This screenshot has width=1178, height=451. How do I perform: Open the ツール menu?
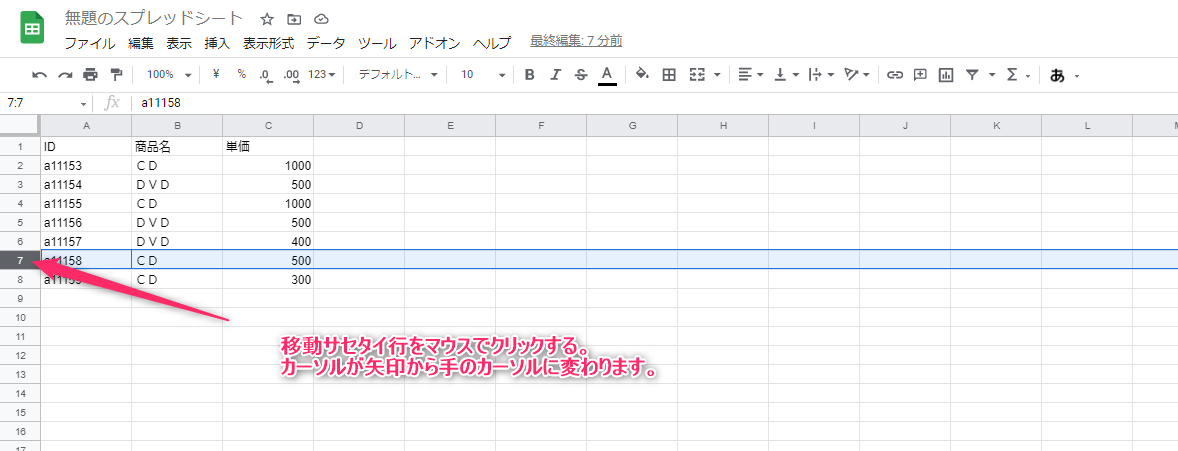coord(377,43)
